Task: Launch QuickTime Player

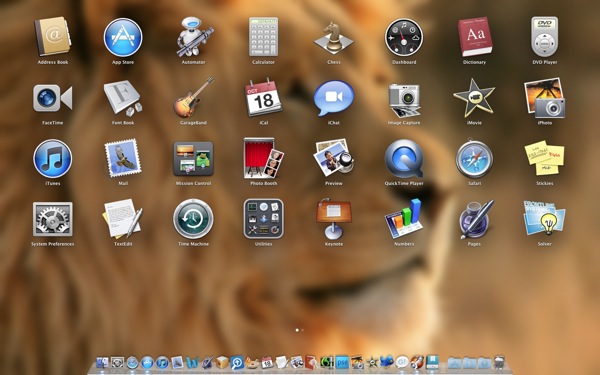Action: pyautogui.click(x=404, y=159)
